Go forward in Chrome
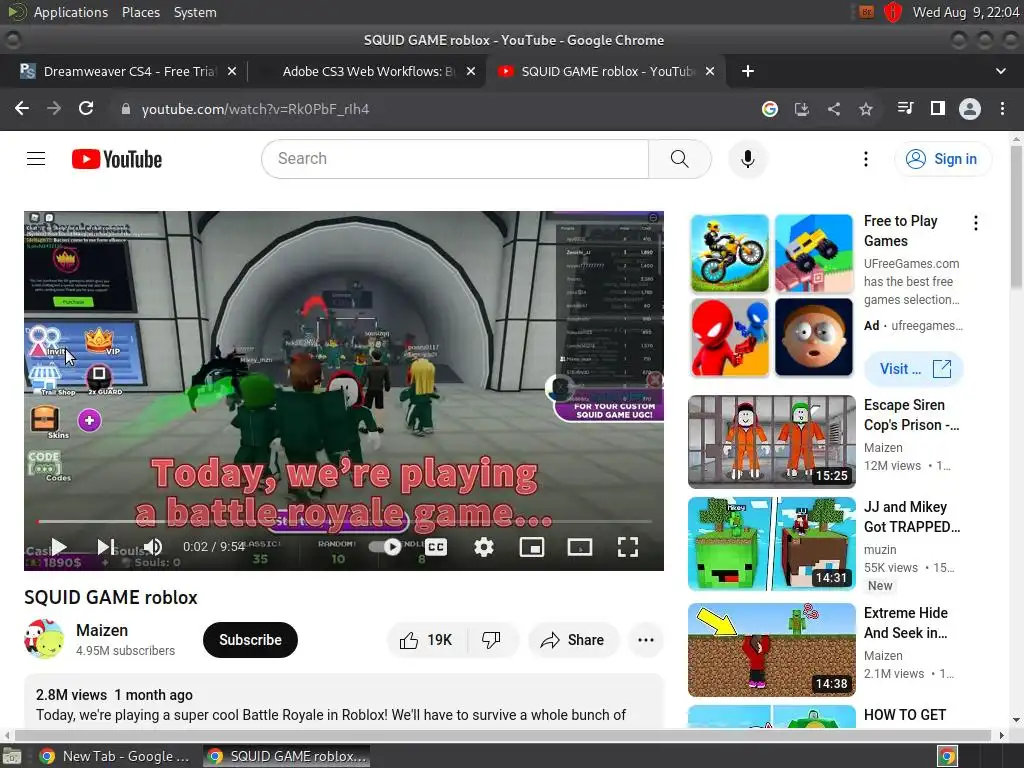 coord(54,108)
